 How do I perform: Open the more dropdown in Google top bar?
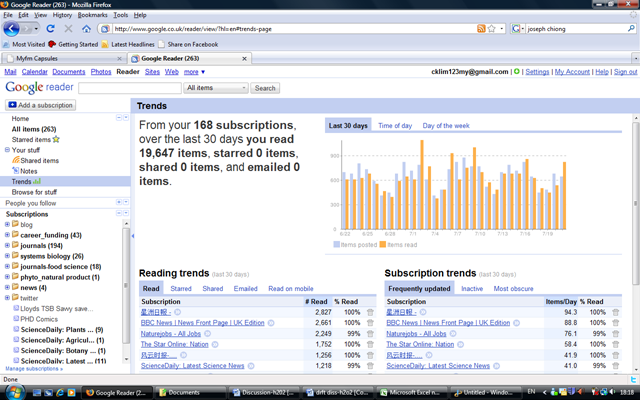point(194,72)
